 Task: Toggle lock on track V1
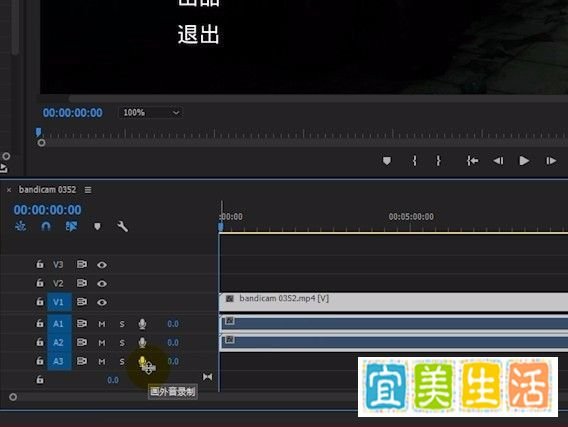39,302
